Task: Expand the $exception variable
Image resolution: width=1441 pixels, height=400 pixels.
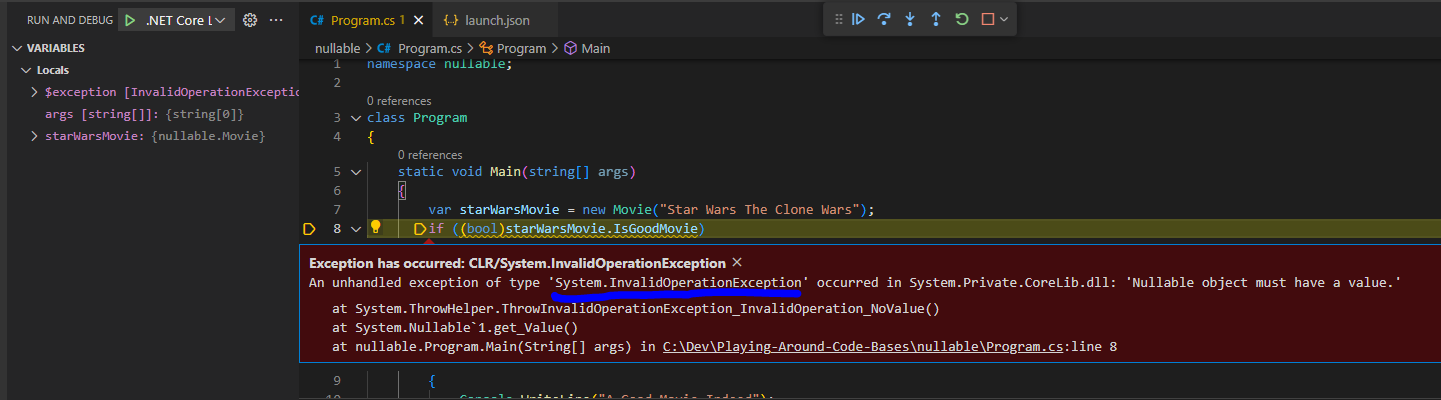Action: pyautogui.click(x=36, y=92)
